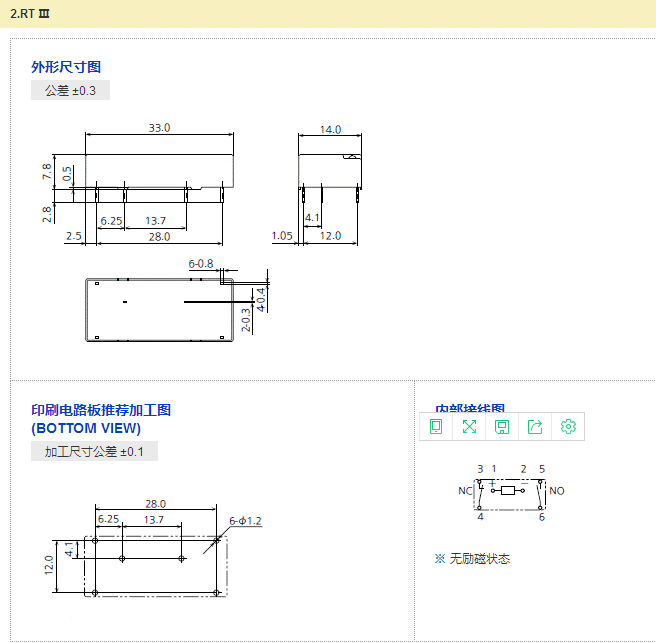The width and height of the screenshot is (656, 643).
Task: Click the 外形尺寸图 heading
Action: tap(66, 67)
